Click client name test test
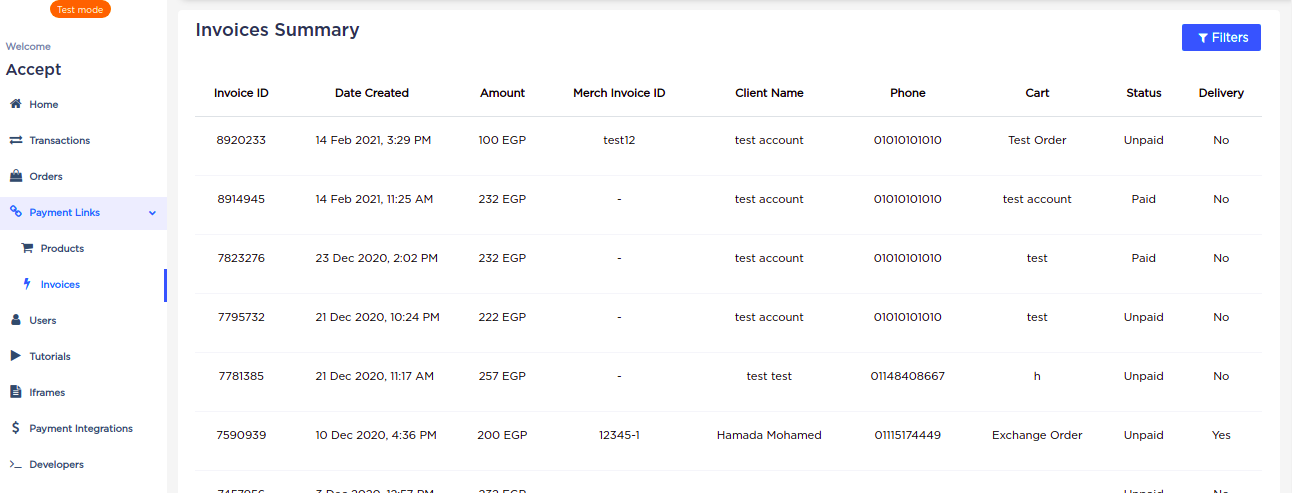The height and width of the screenshot is (493, 1292). (x=769, y=376)
